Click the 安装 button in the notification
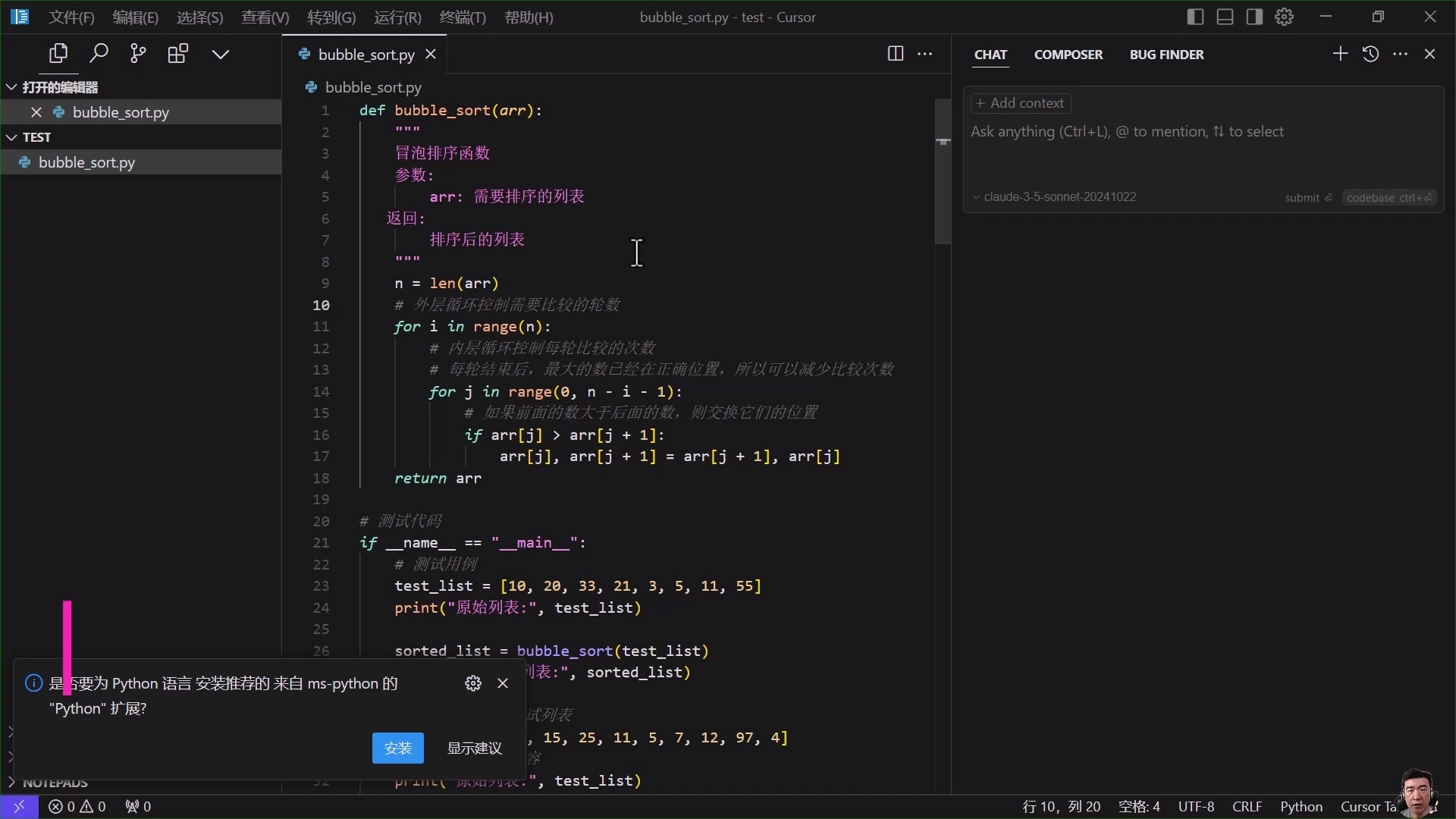 pyautogui.click(x=397, y=748)
